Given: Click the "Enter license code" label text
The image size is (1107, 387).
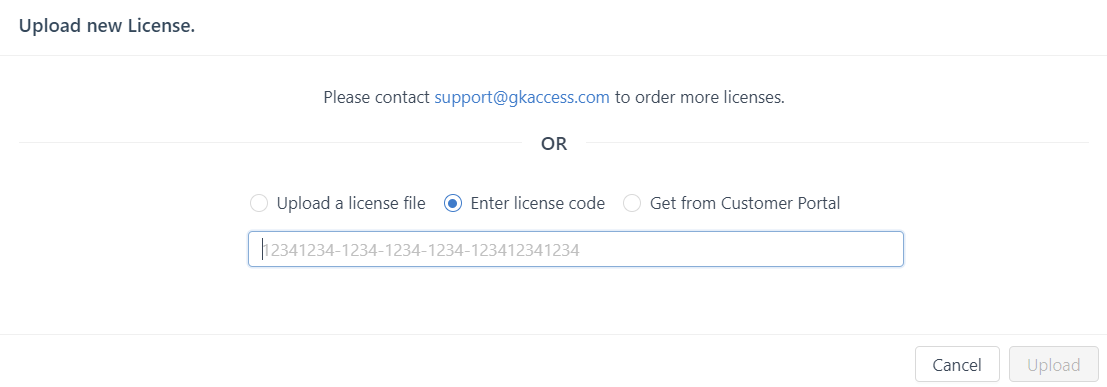Looking at the screenshot, I should pyautogui.click(x=537, y=203).
